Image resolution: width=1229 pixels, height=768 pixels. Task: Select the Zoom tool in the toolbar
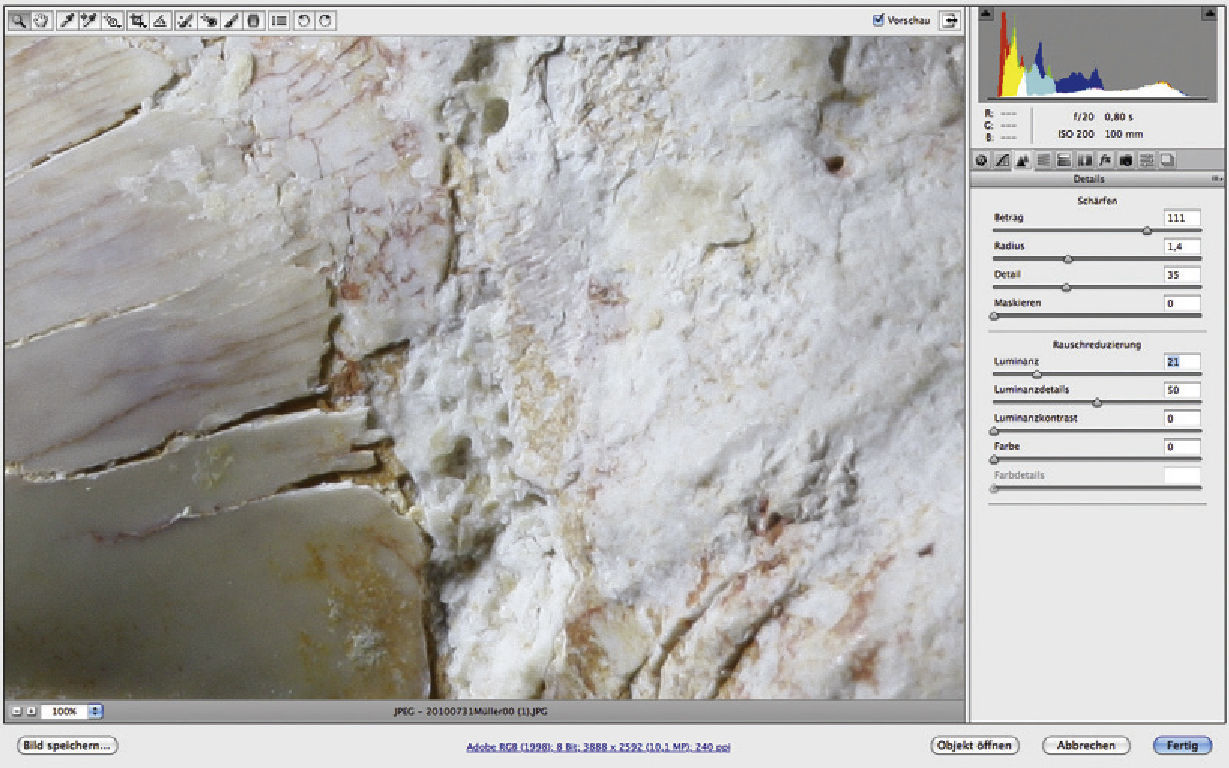point(21,20)
